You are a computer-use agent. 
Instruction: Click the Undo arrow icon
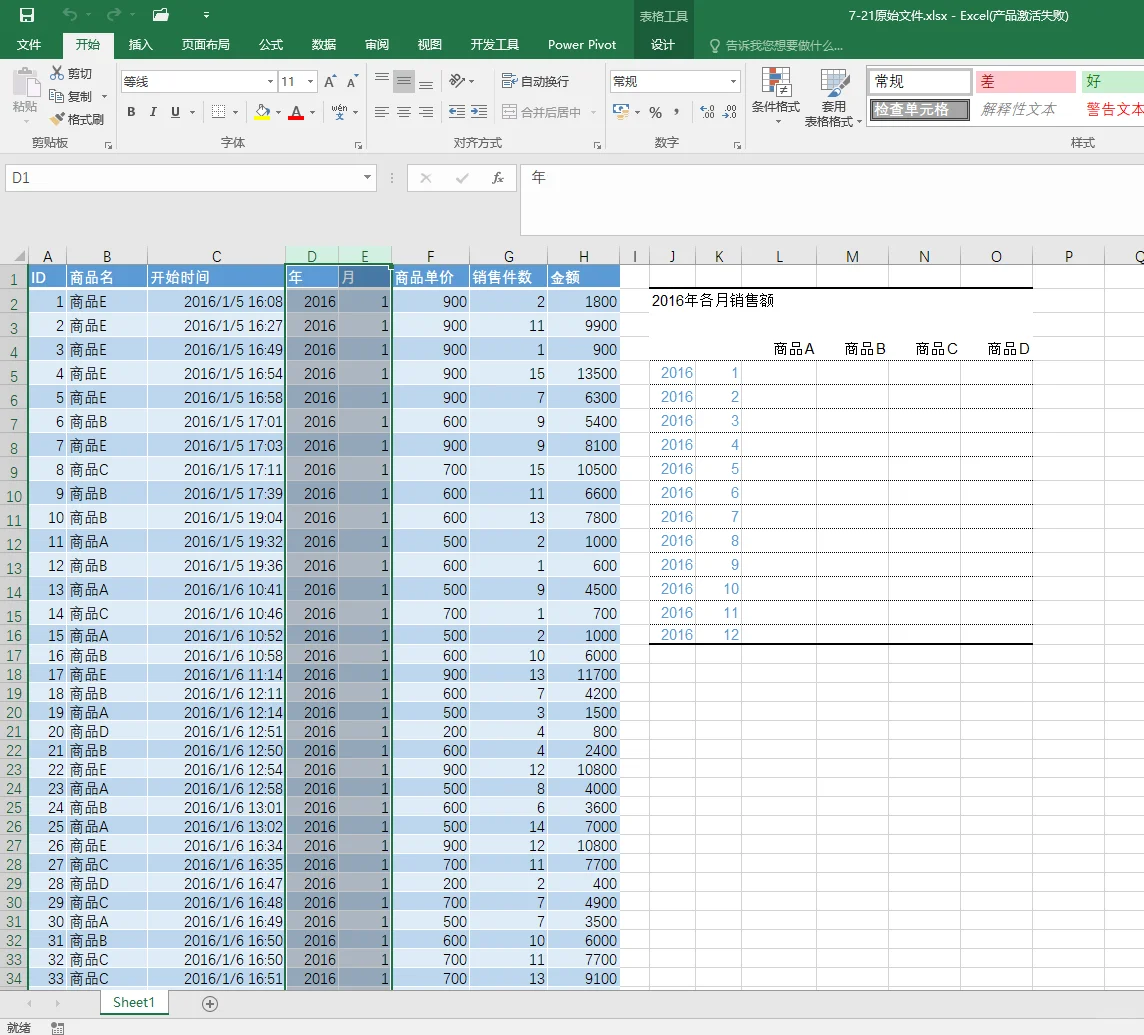coord(70,15)
